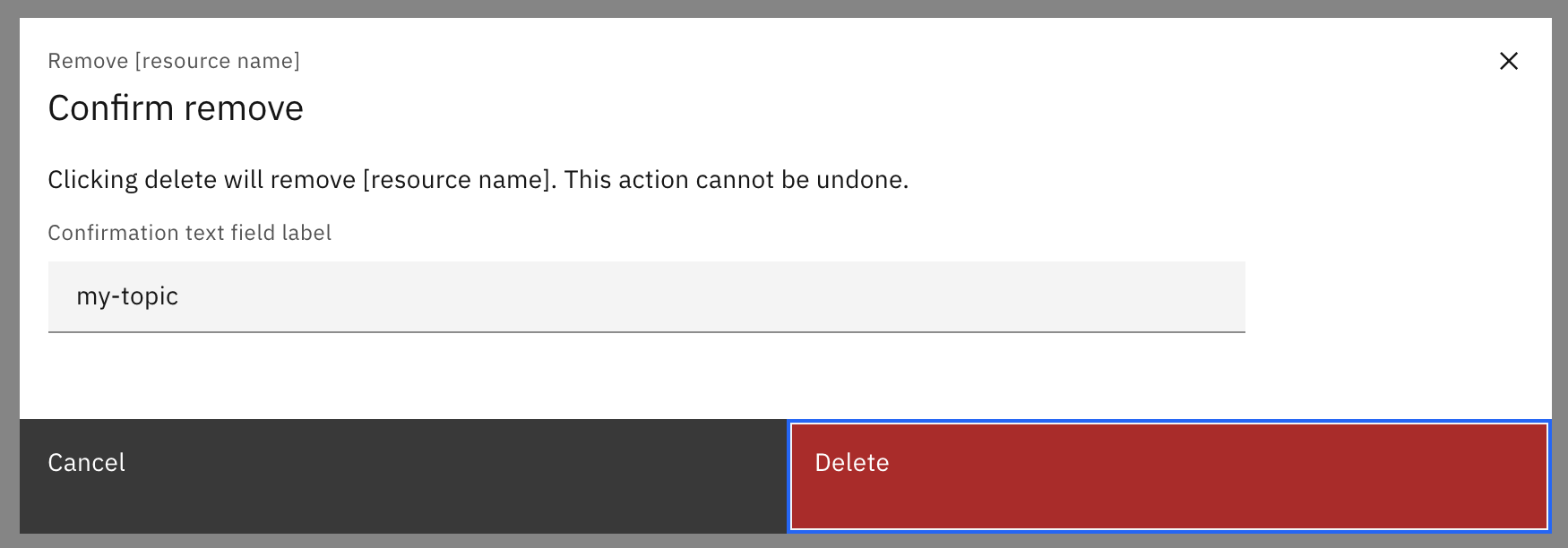The width and height of the screenshot is (1568, 548).
Task: Click the Confirmation text field label
Action: click(189, 232)
